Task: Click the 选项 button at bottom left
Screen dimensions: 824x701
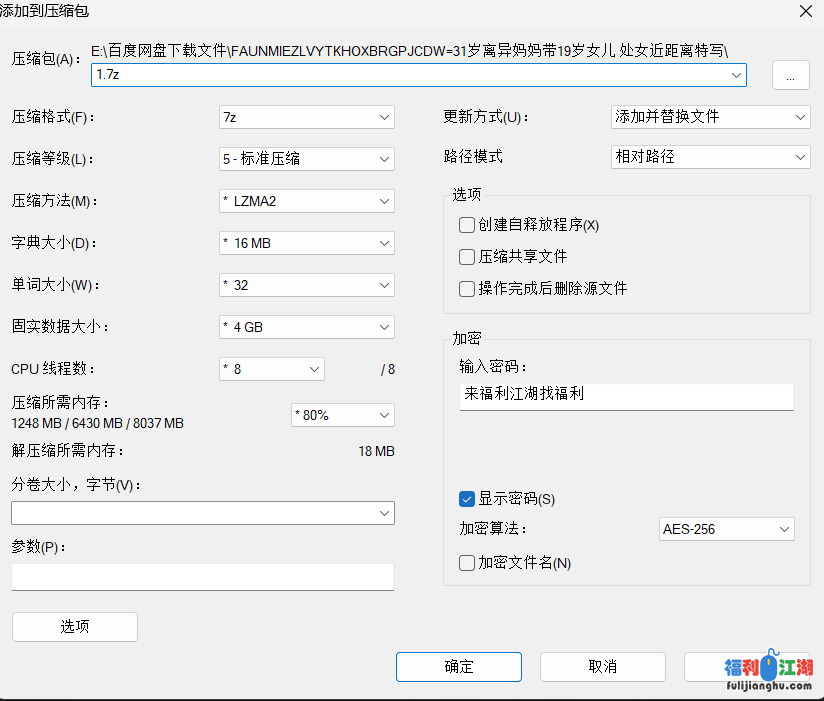Action: click(75, 627)
